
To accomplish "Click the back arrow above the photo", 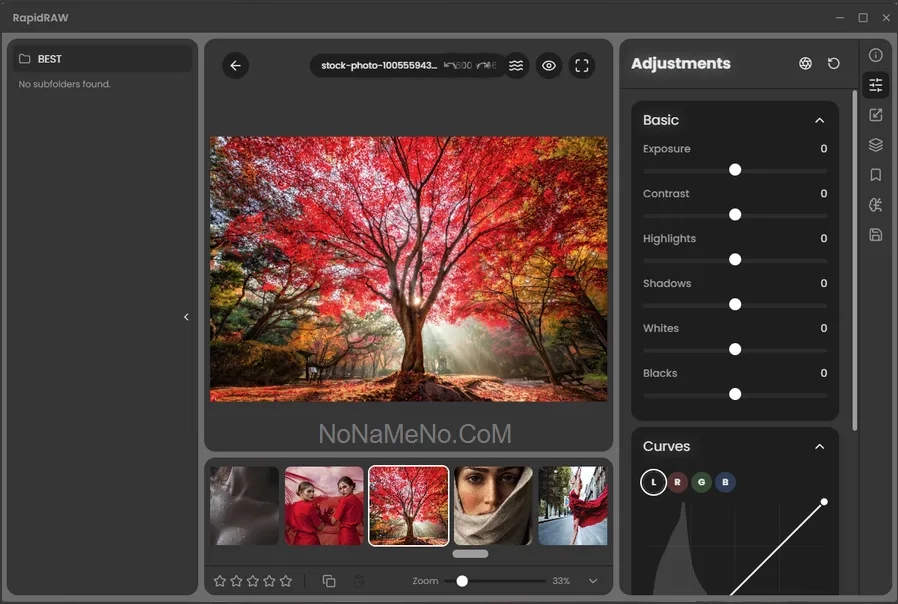I will tap(235, 66).
